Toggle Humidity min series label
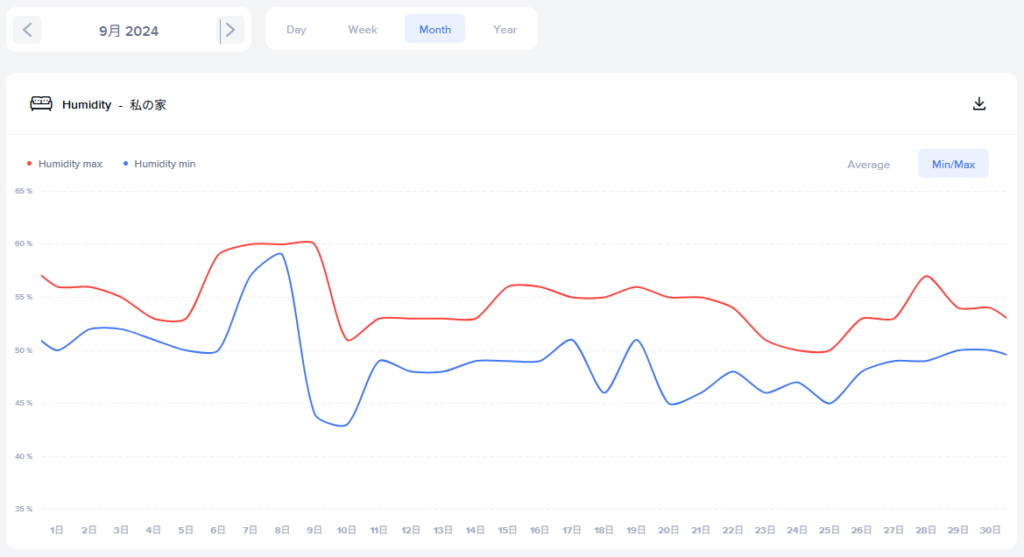 point(165,164)
